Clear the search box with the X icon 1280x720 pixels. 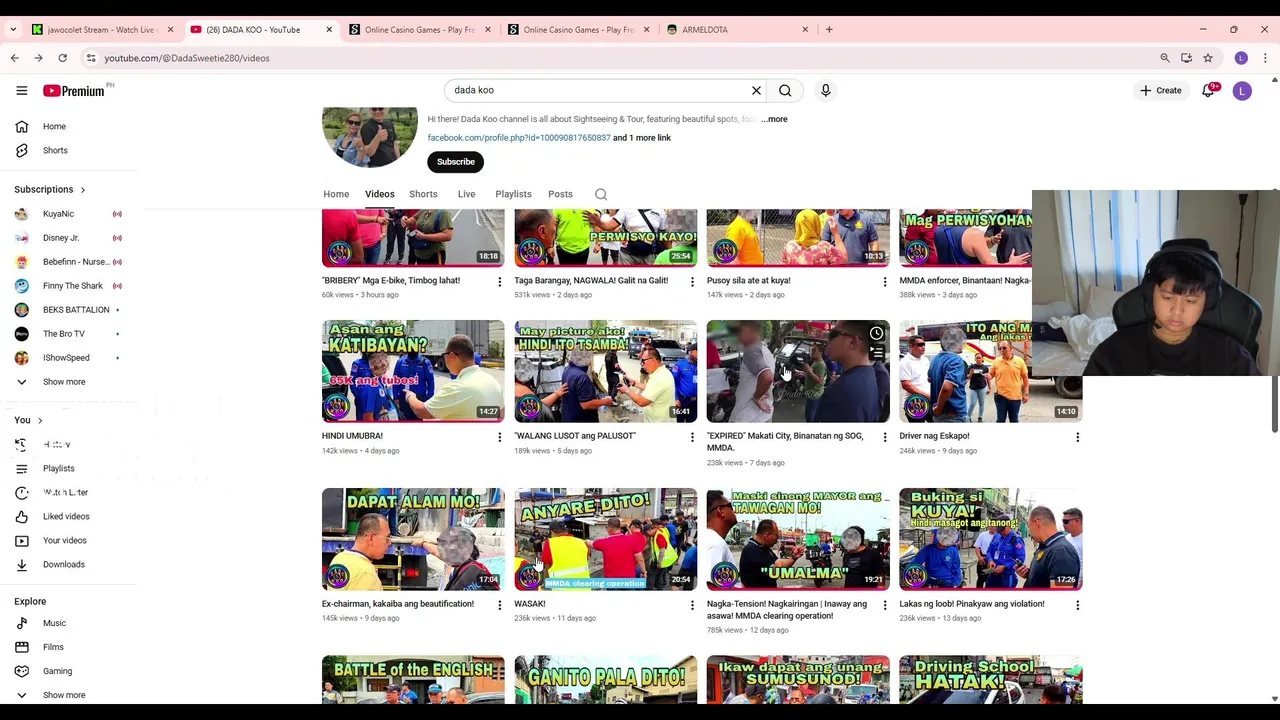point(756,91)
